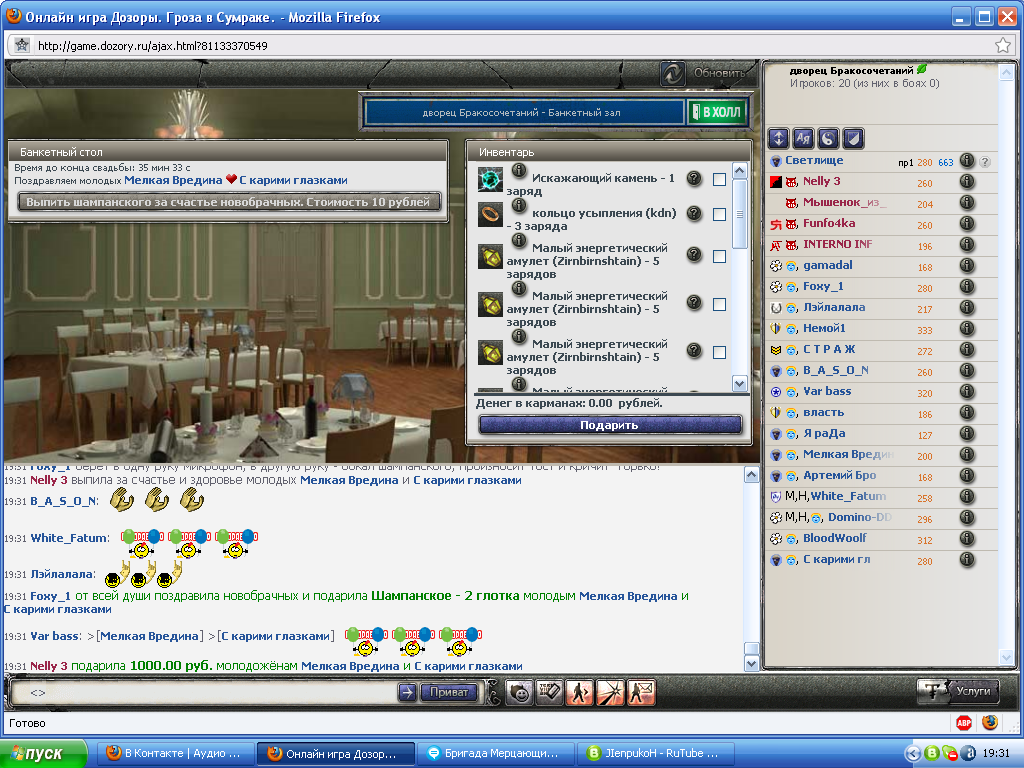The image size is (1024, 768).
Task: Click the walking figure with arrow icon
Action: point(580,693)
